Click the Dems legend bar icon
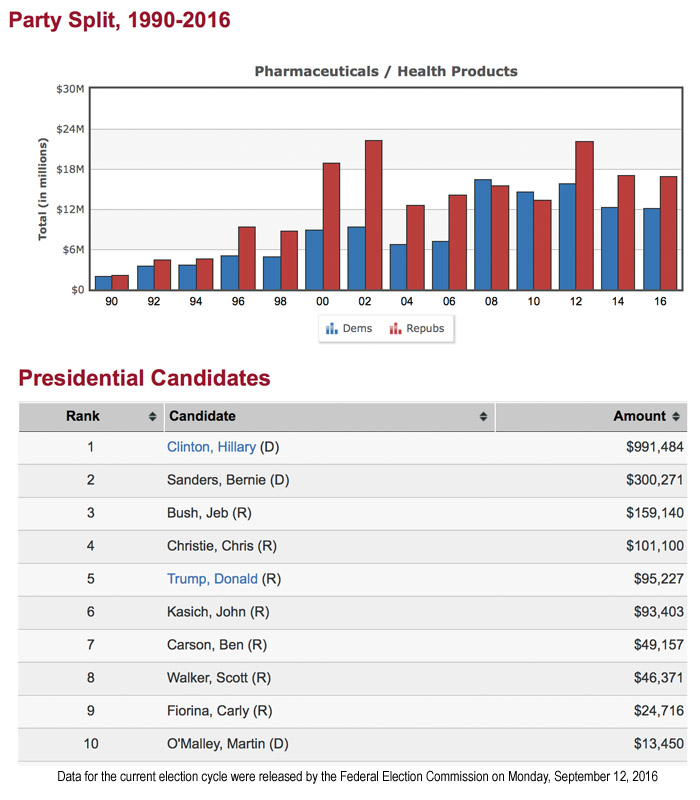The image size is (700, 800). [x=332, y=328]
